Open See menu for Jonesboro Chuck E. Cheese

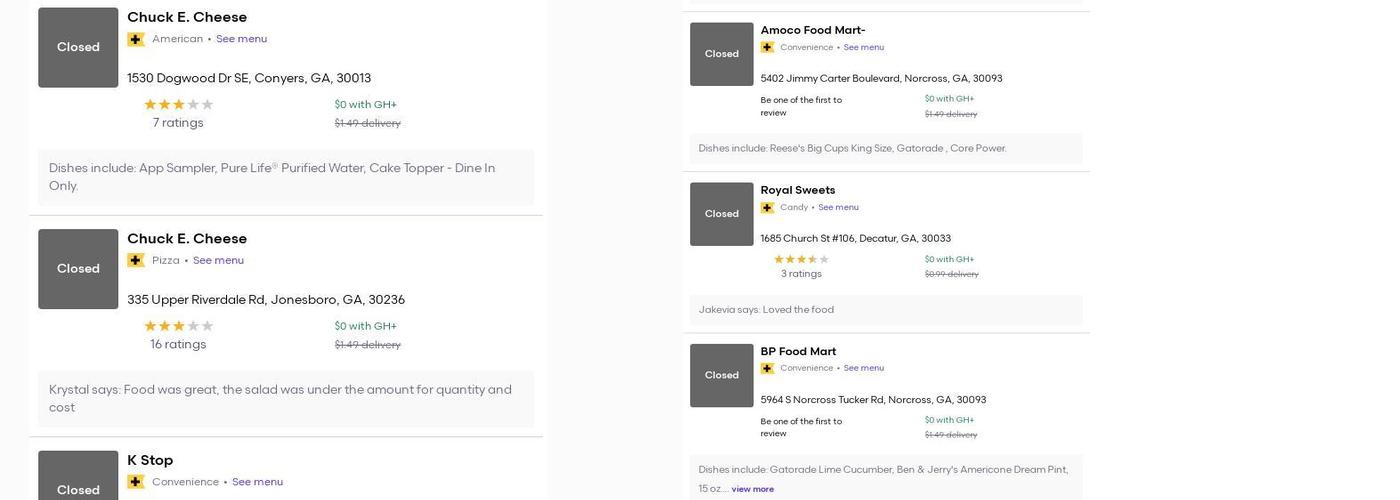point(218,260)
